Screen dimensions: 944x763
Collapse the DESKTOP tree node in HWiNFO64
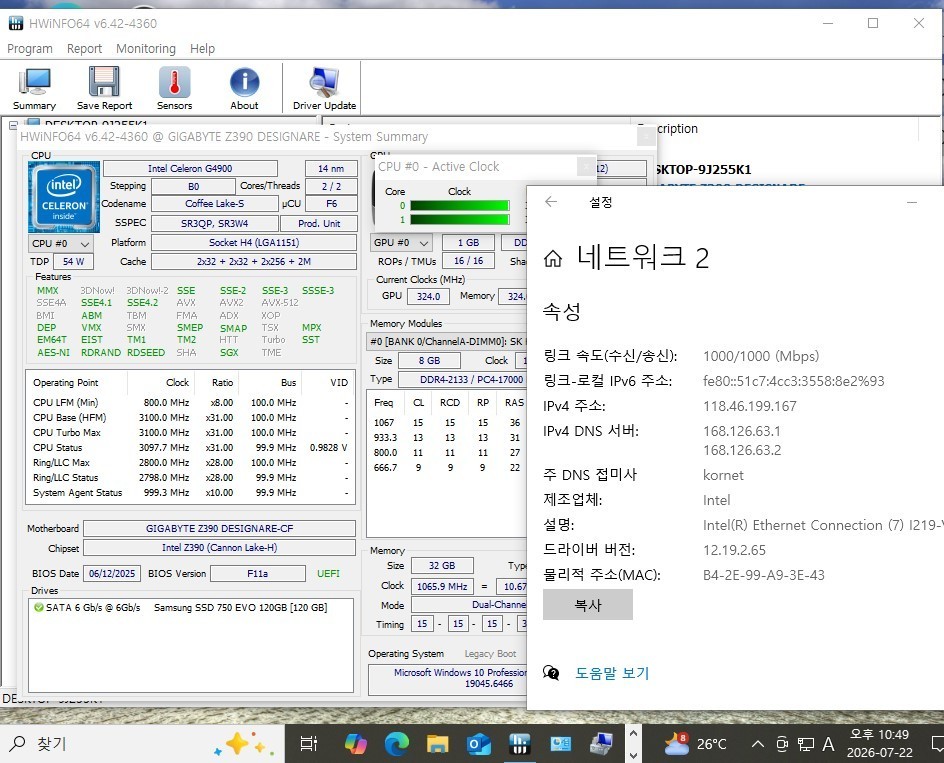[13, 125]
